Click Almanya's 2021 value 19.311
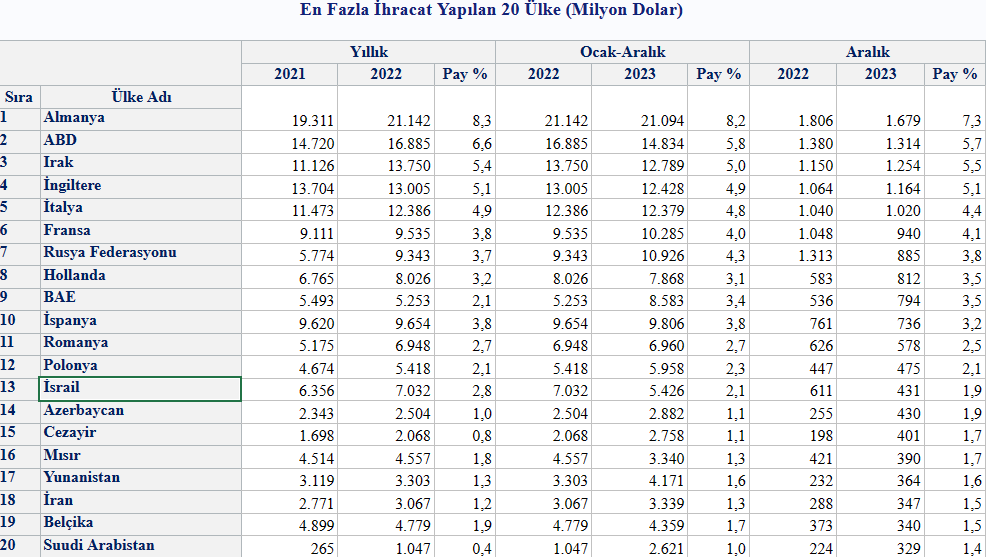The image size is (986, 557). (x=312, y=121)
